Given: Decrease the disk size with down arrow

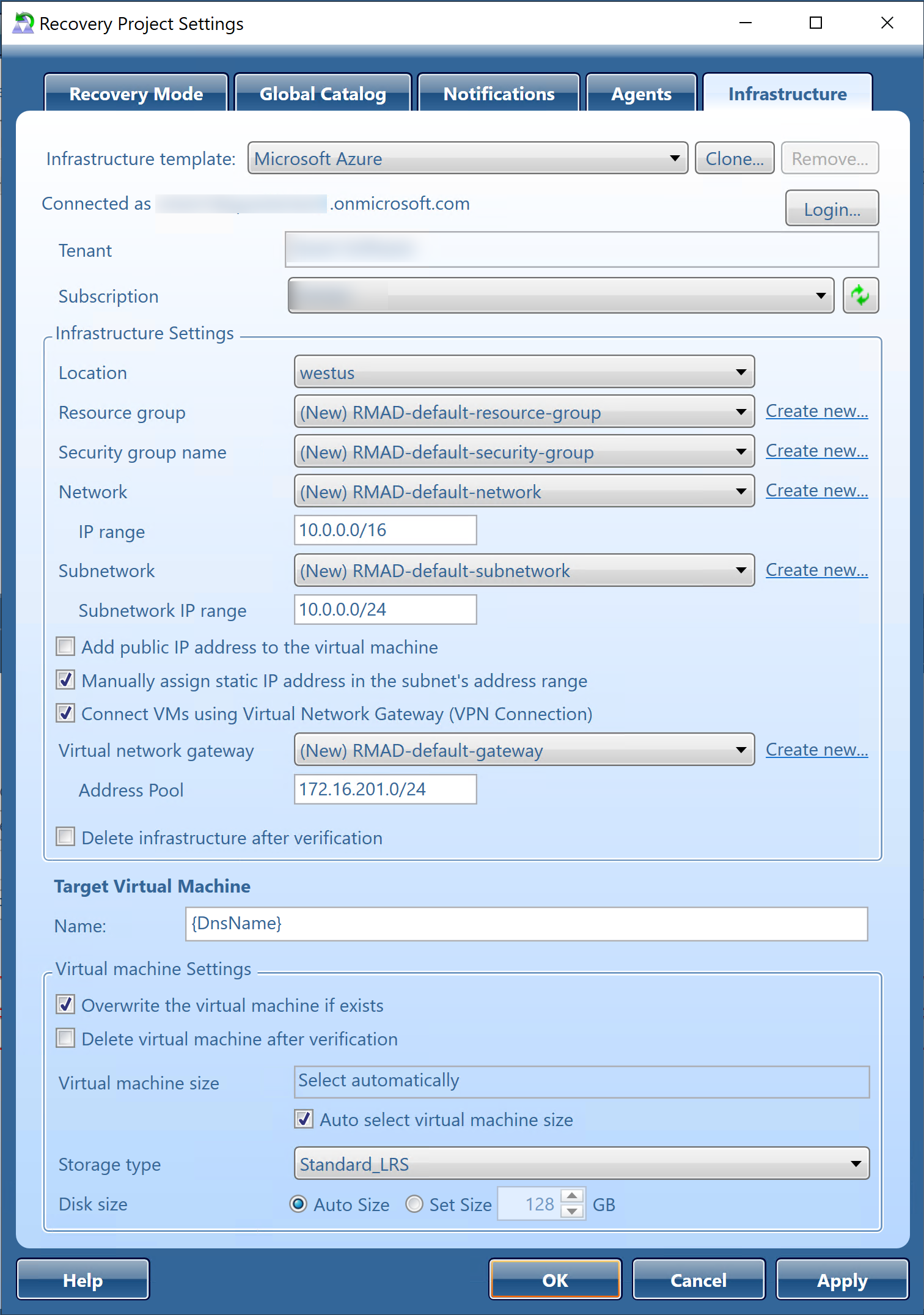Looking at the screenshot, I should click(572, 1211).
